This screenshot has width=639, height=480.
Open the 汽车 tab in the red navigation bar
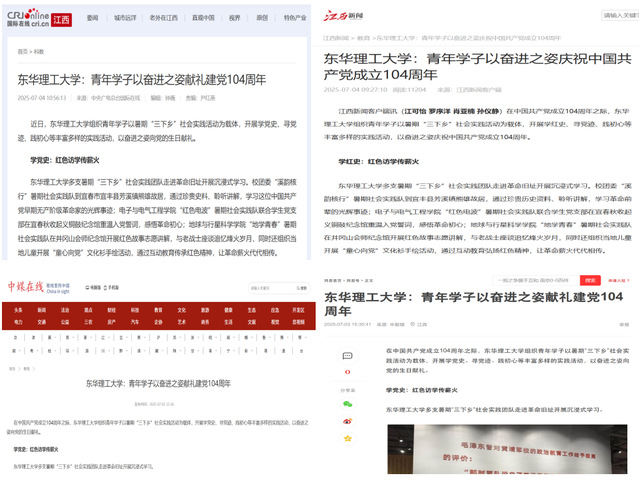pyautogui.click(x=135, y=322)
